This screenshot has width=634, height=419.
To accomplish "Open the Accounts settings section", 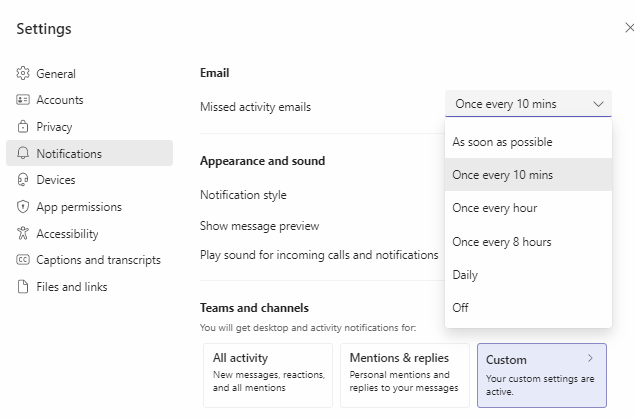I will (x=89, y=100).
